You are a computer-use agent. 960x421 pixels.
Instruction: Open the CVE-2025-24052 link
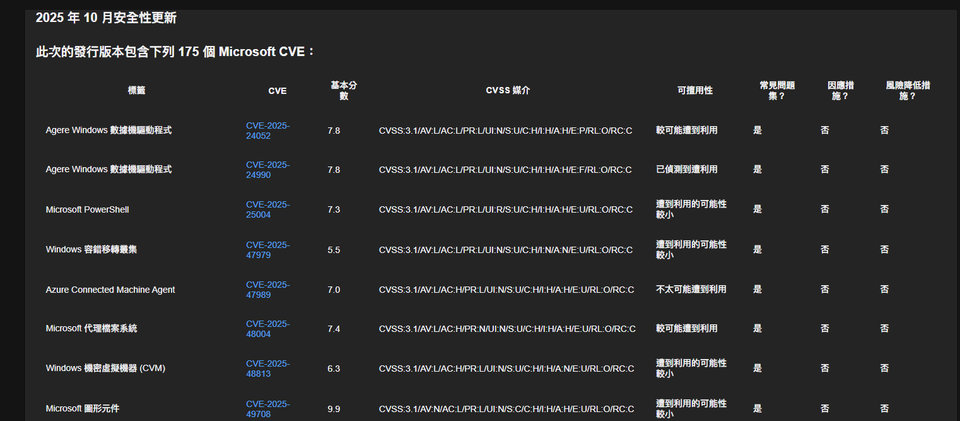(x=267, y=130)
